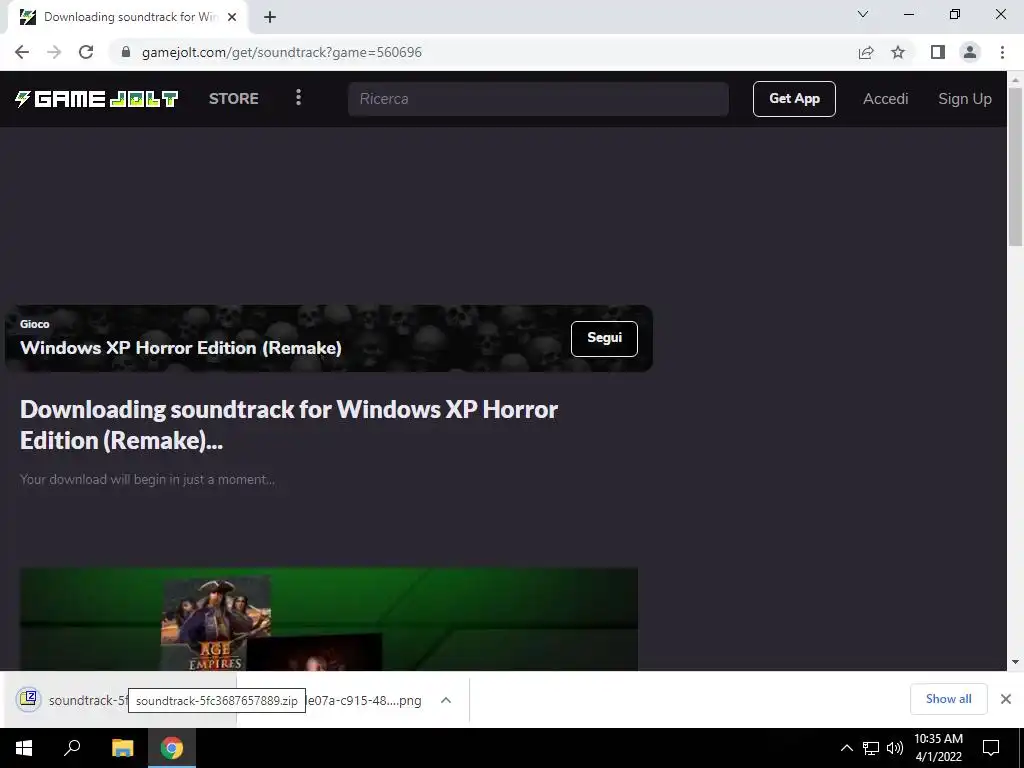Image resolution: width=1024 pixels, height=768 pixels.
Task: Click Chrome icon in taskbar
Action: [172, 748]
